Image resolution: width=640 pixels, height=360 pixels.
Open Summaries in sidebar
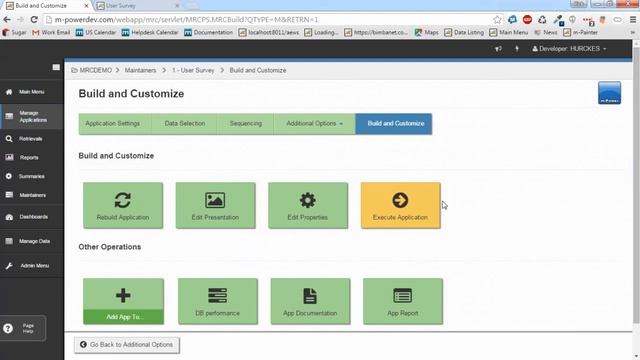(31, 176)
